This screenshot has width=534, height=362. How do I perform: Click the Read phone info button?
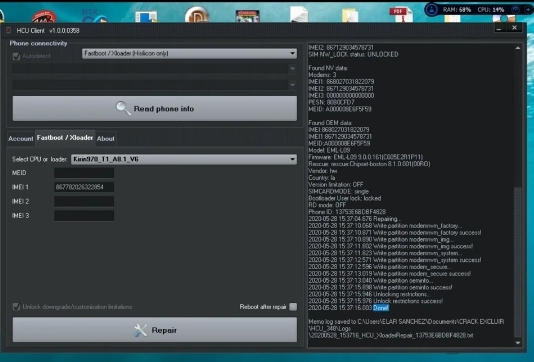(x=155, y=108)
